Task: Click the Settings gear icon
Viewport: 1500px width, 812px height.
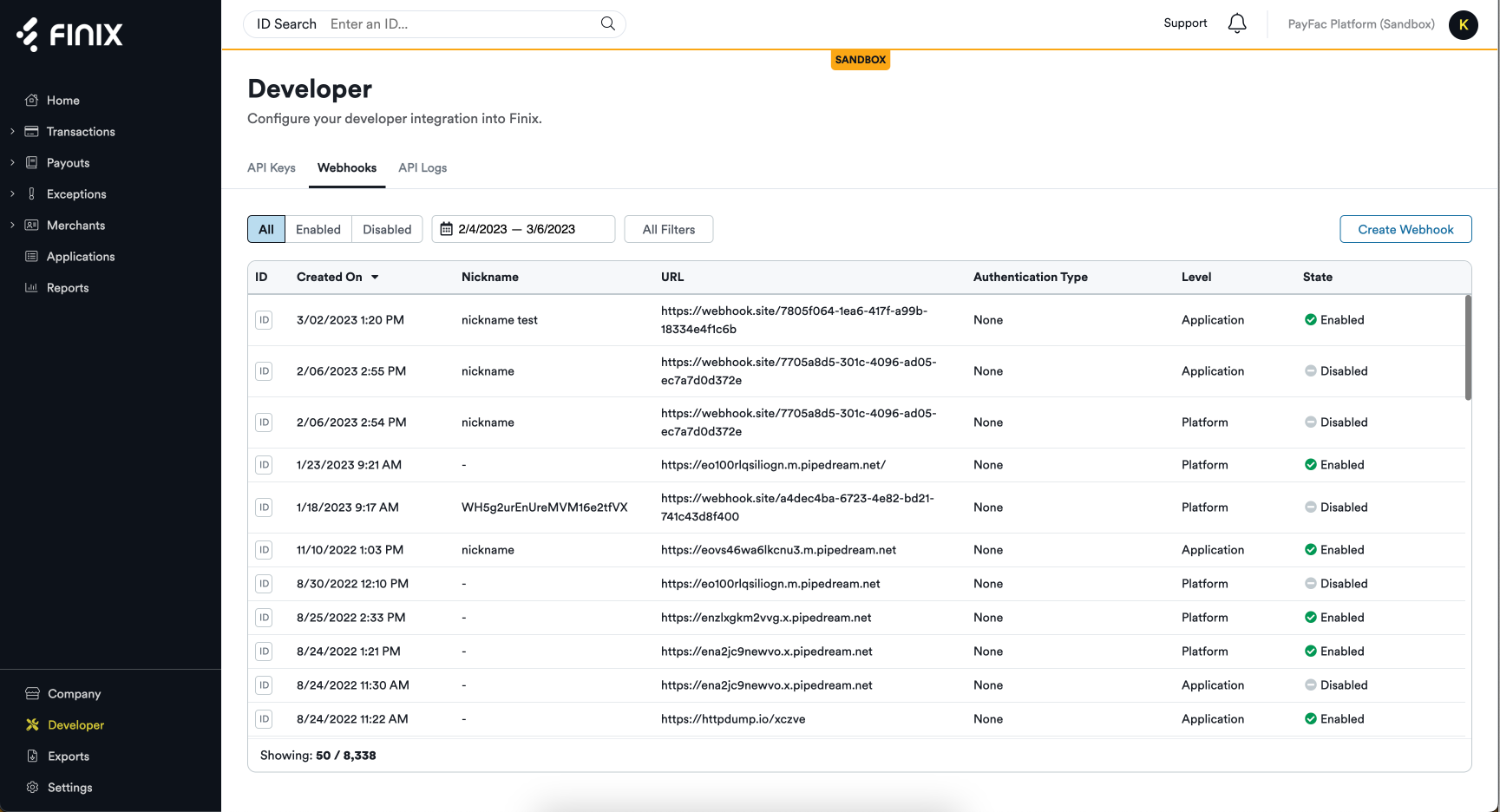Action: [x=33, y=787]
